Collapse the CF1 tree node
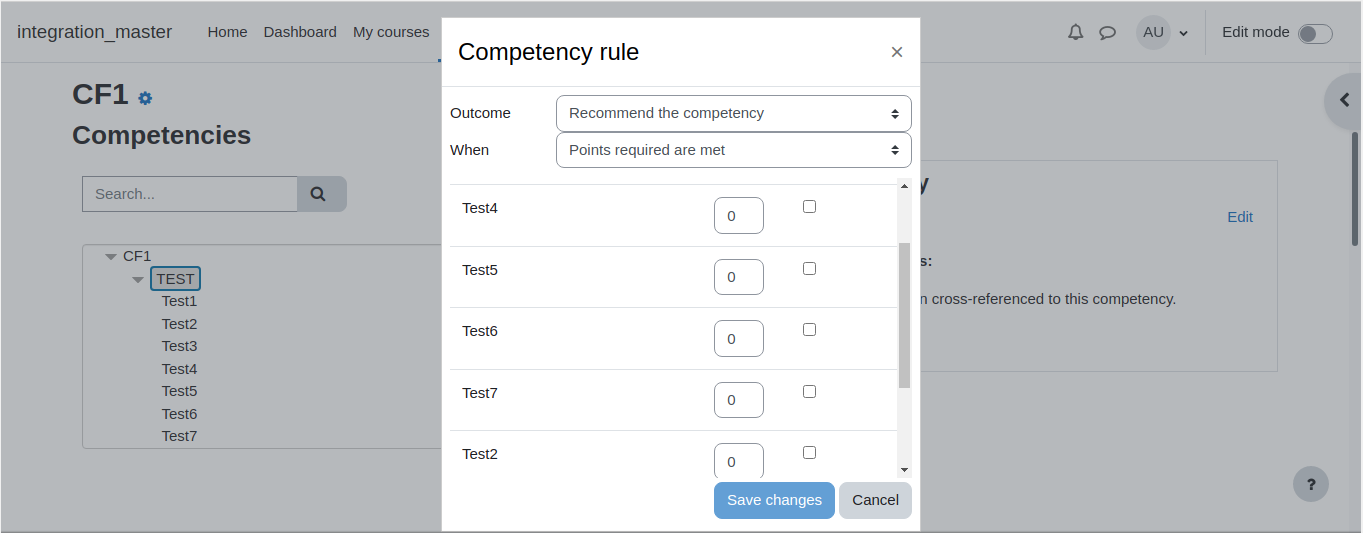This screenshot has width=1363, height=533. tap(111, 257)
